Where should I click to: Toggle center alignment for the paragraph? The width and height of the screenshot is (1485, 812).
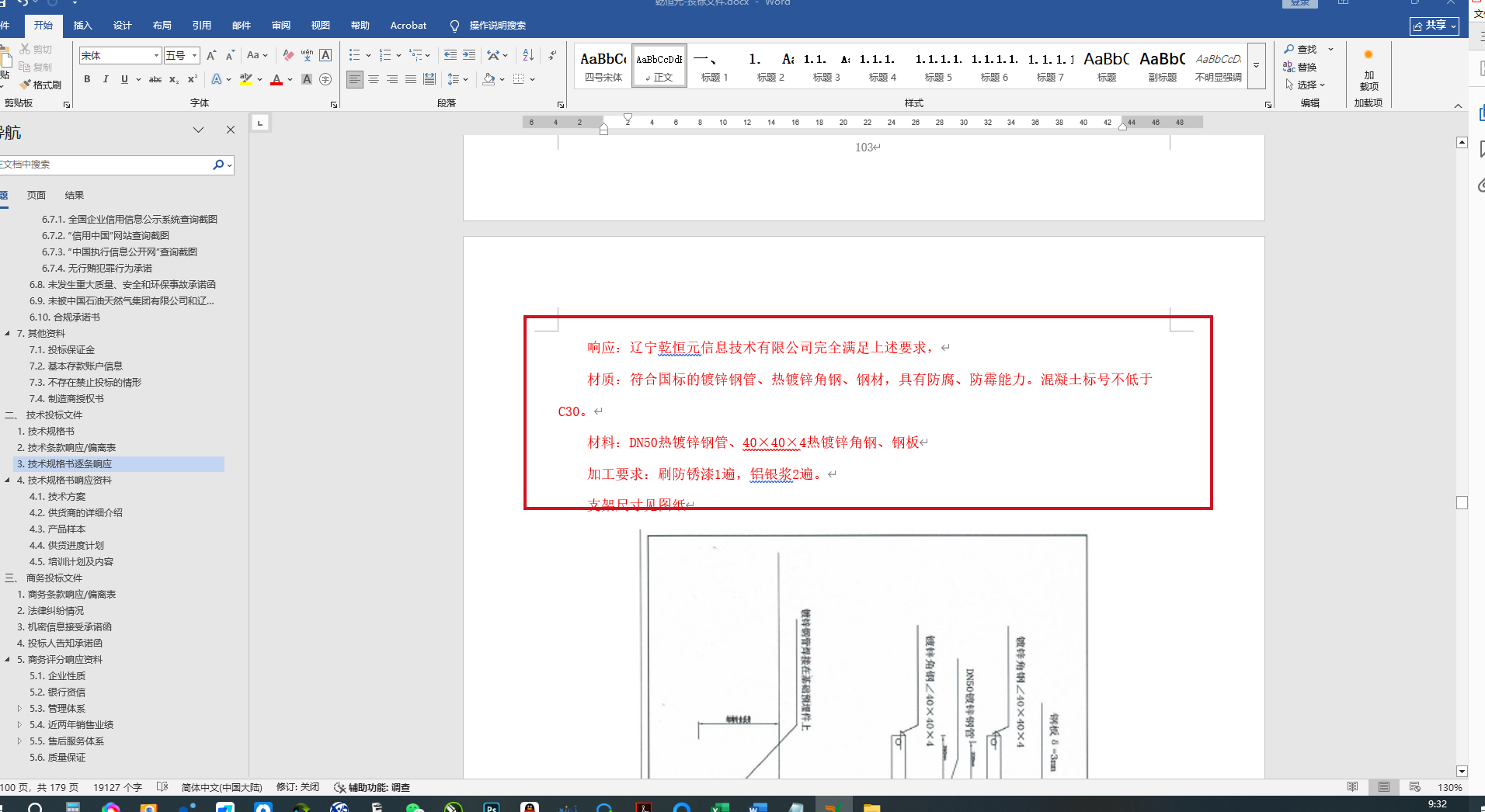coord(374,79)
